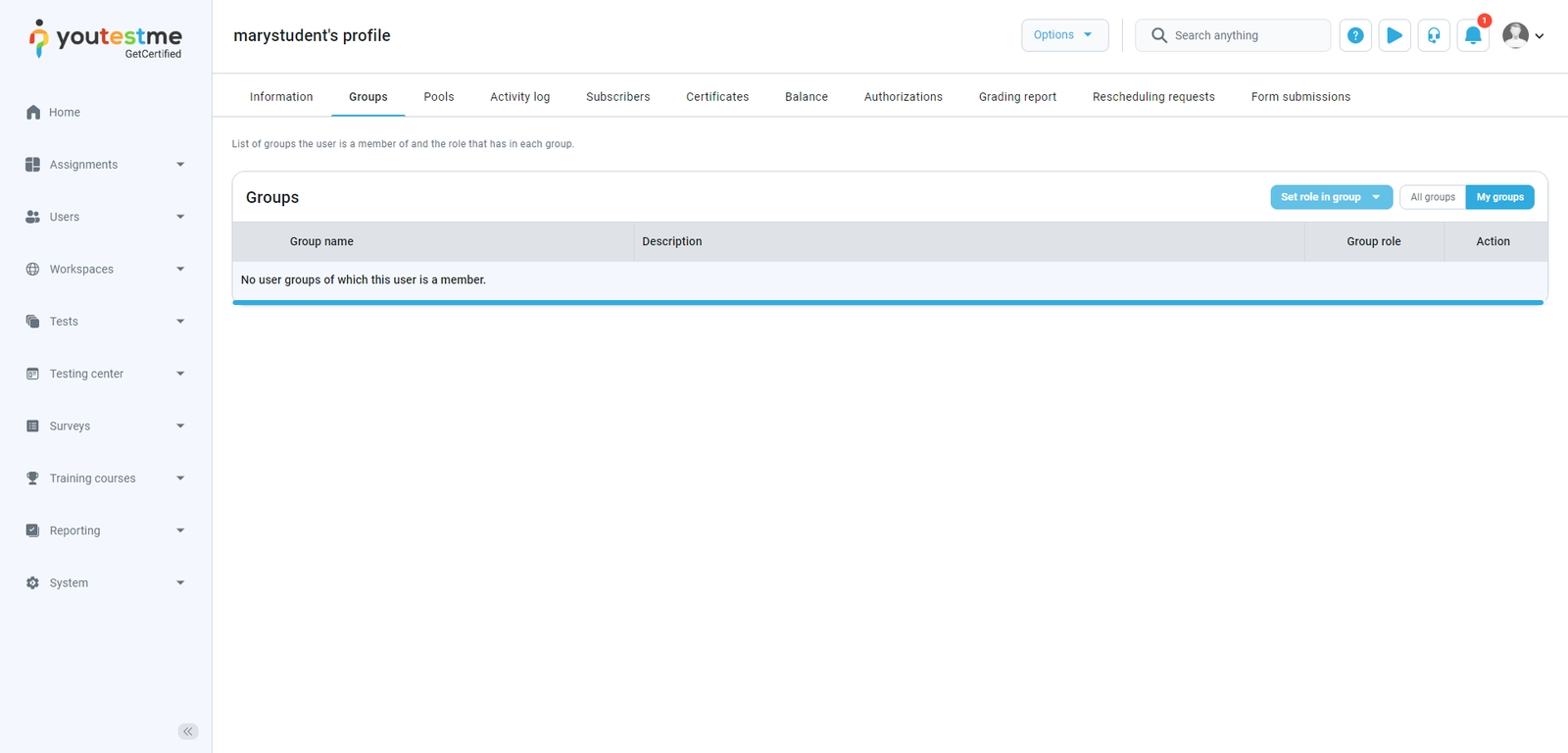Viewport: 1568px width, 753px height.
Task: Expand the Users sidebar menu
Action: 105,217
